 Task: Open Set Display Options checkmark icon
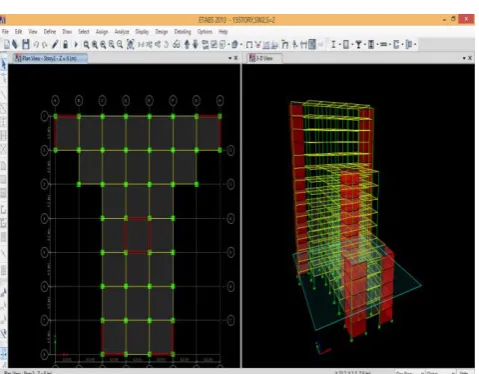point(214,44)
